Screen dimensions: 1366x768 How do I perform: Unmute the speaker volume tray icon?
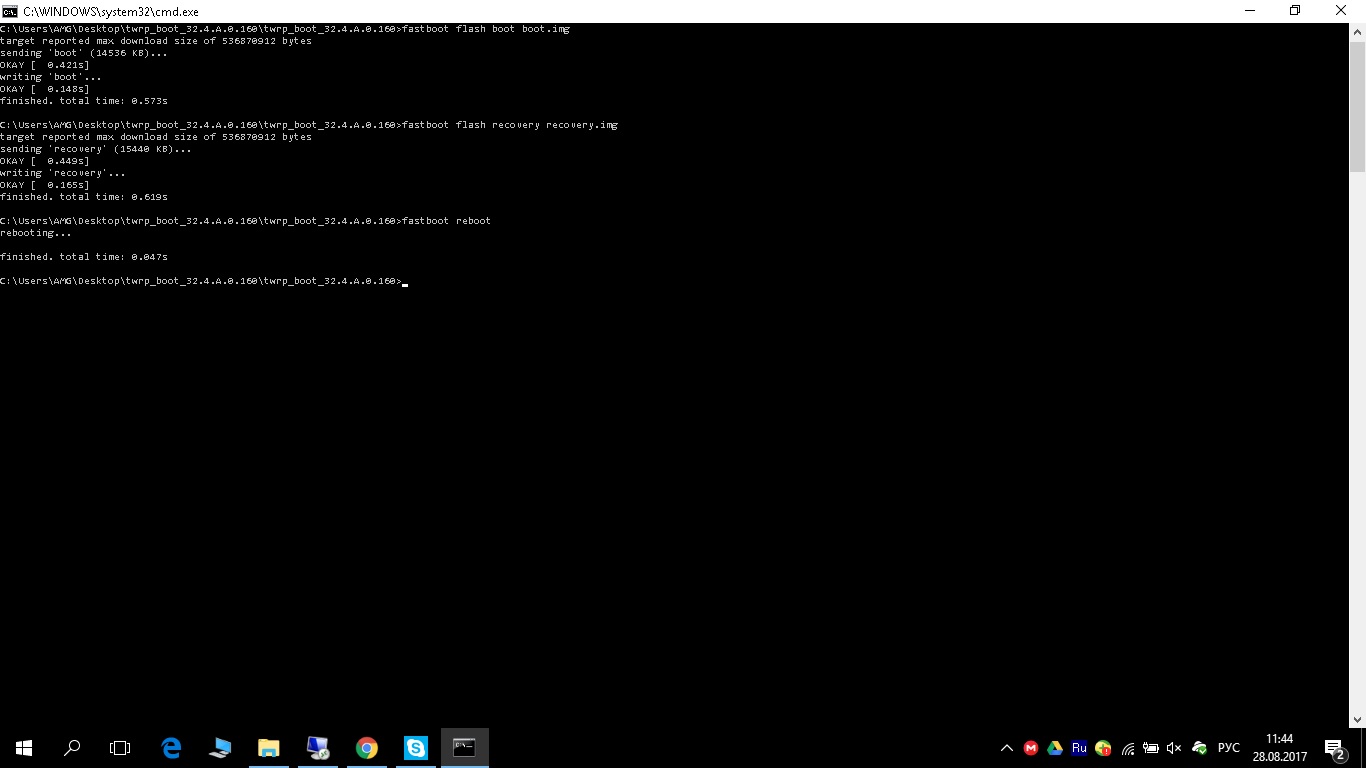click(x=1174, y=748)
